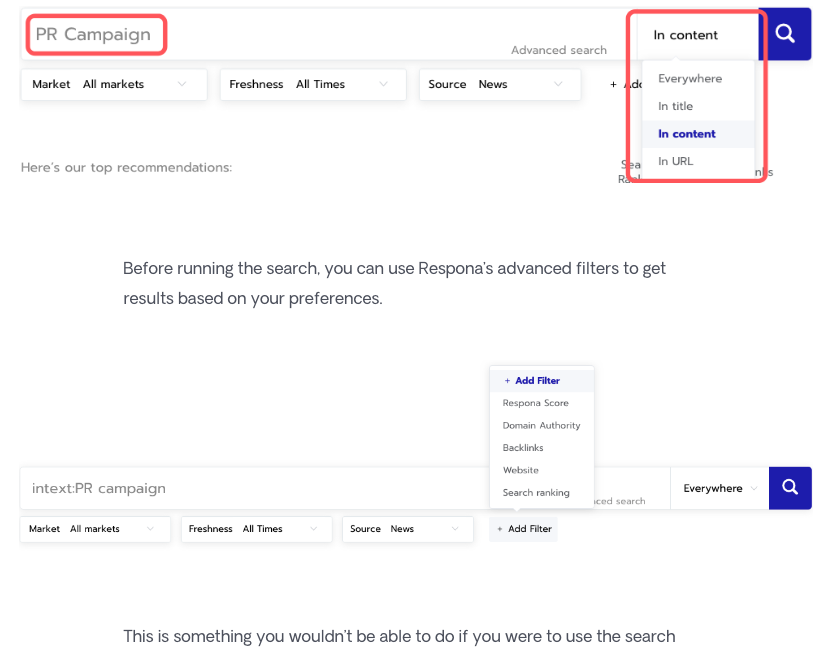Viewport: 829px width, 656px height.
Task: Pick In URL from scope list
Action: (x=675, y=161)
